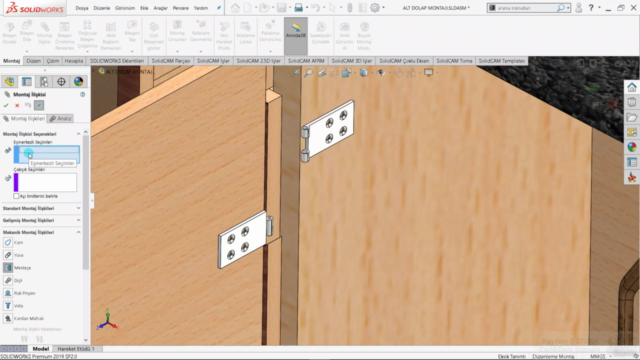
Task: Open the Görünüm menu
Action: coord(125,8)
